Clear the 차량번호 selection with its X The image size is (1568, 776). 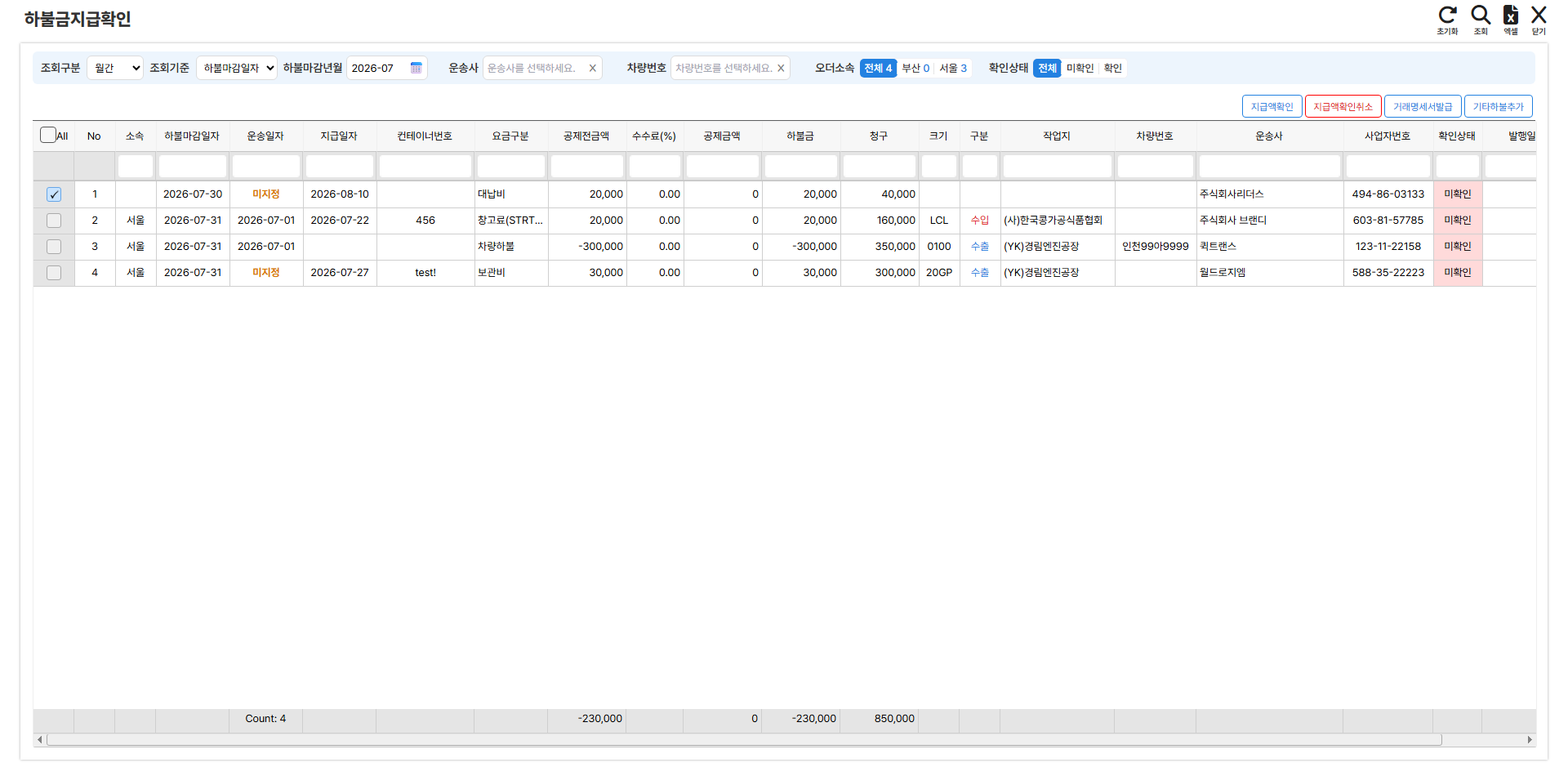781,68
